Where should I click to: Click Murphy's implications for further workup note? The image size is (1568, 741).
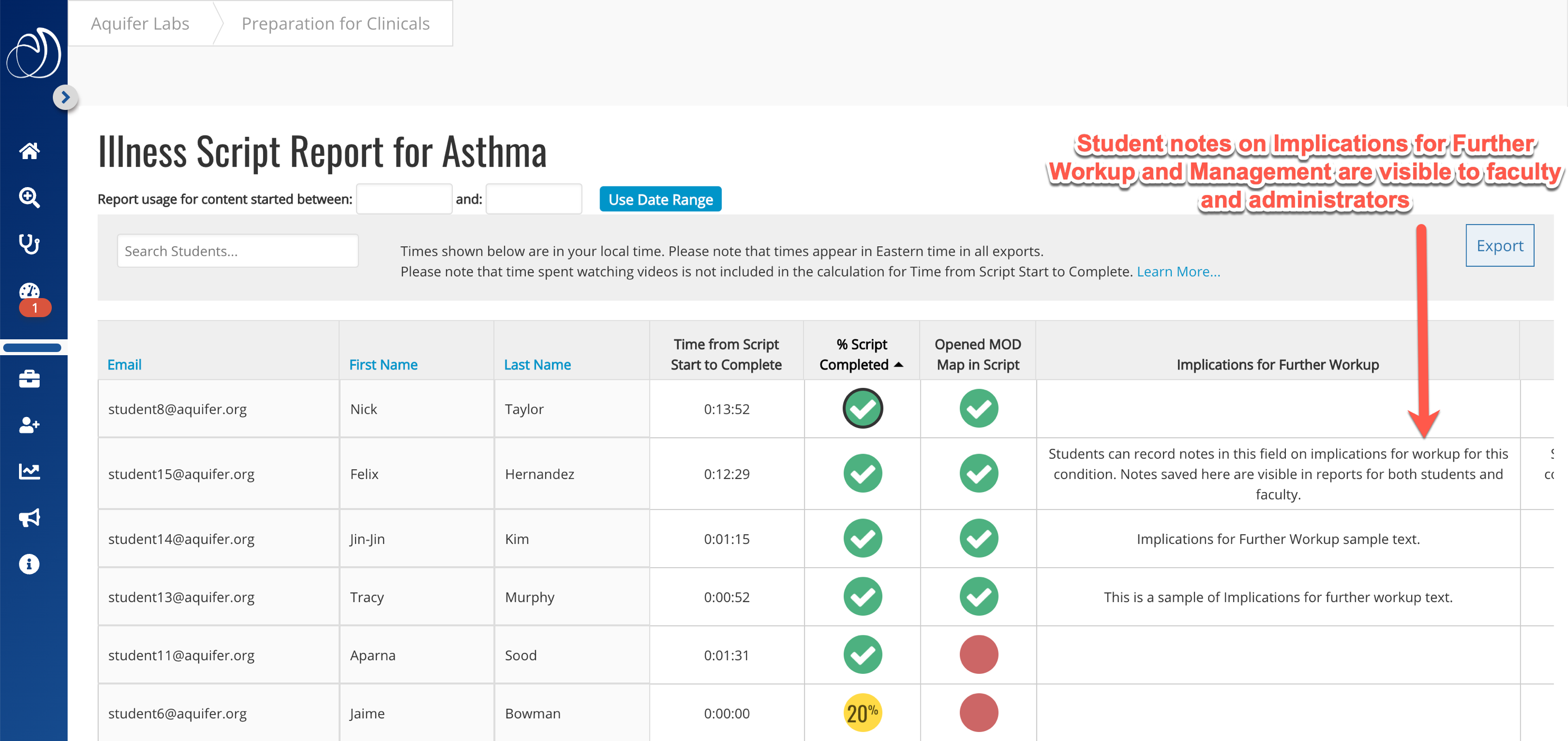(x=1277, y=597)
